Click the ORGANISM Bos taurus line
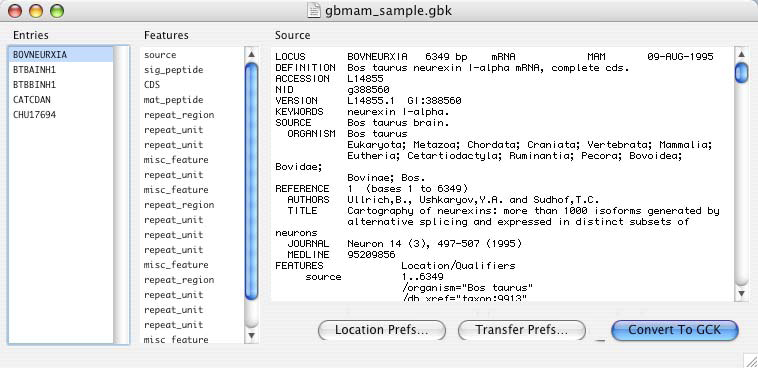 347,134
